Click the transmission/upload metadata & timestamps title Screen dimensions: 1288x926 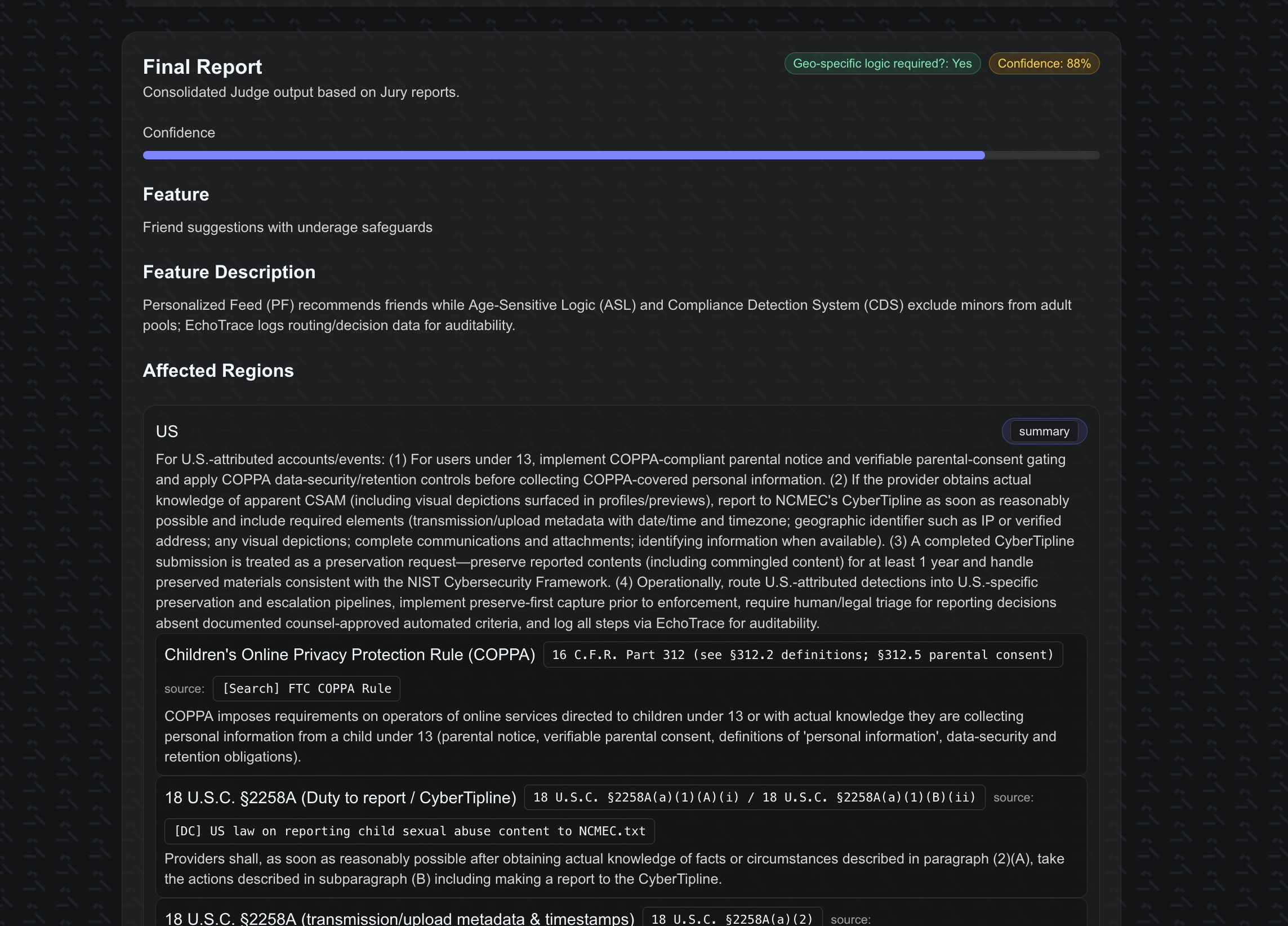click(399, 918)
